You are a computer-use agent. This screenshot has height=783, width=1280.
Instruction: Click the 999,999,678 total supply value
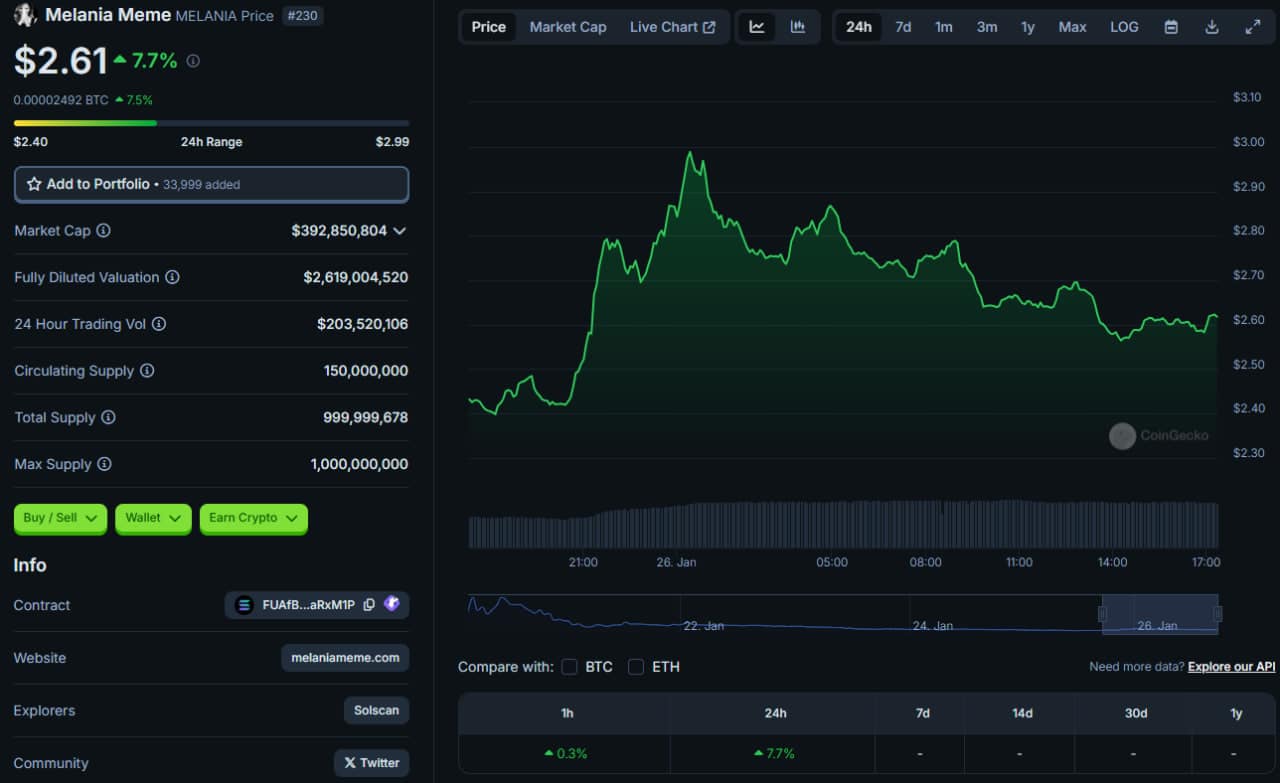[x=366, y=417]
